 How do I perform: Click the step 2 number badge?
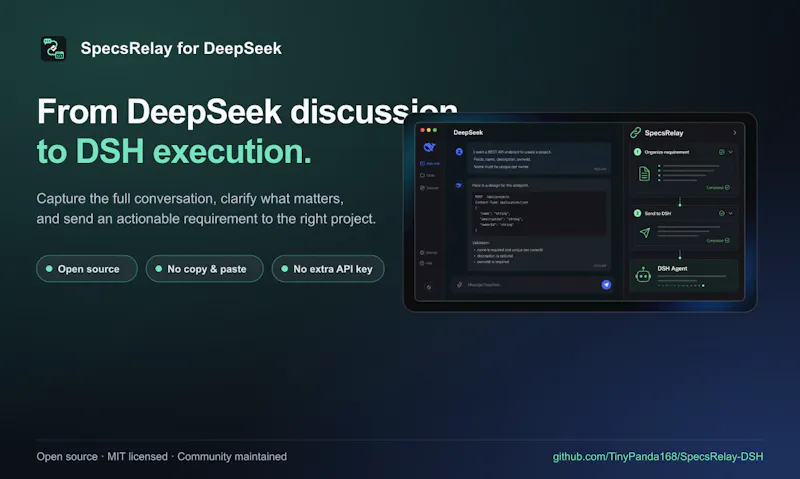(637, 213)
